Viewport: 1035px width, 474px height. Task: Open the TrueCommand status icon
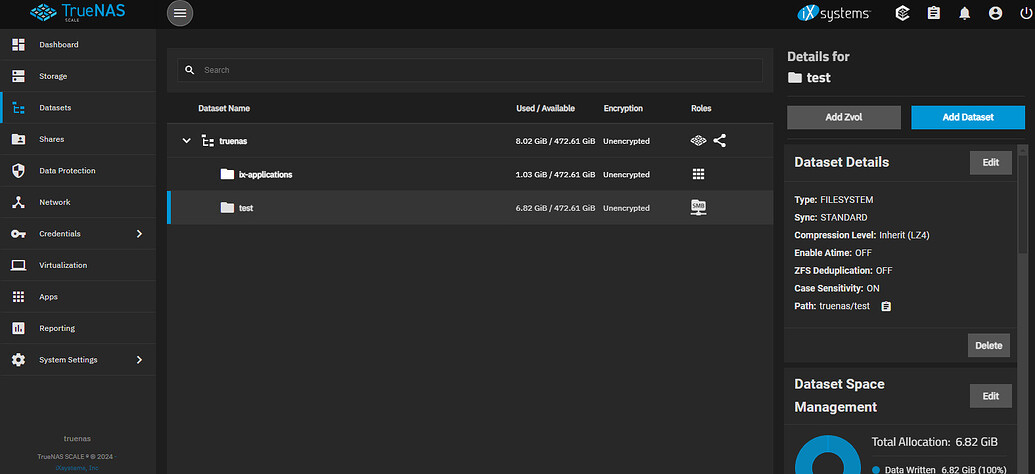point(902,13)
